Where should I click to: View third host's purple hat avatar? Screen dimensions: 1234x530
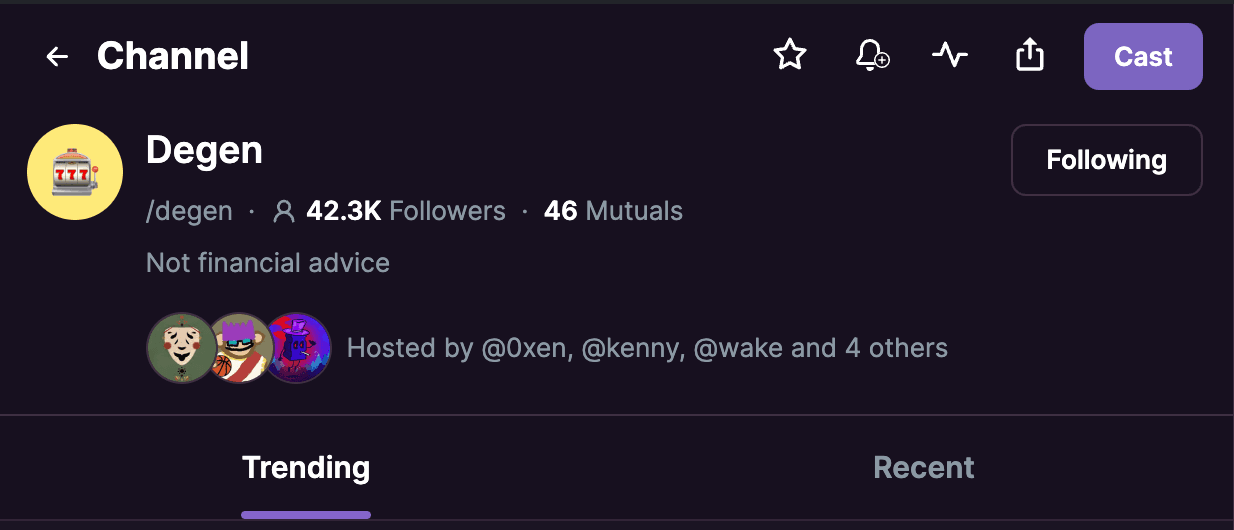pos(297,348)
